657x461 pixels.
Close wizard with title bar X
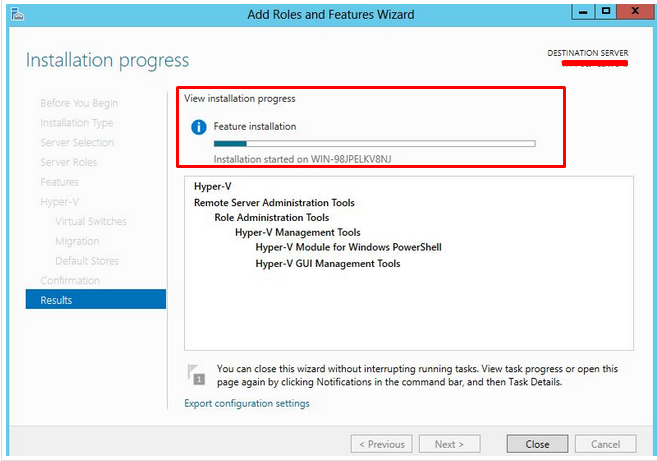pos(635,11)
